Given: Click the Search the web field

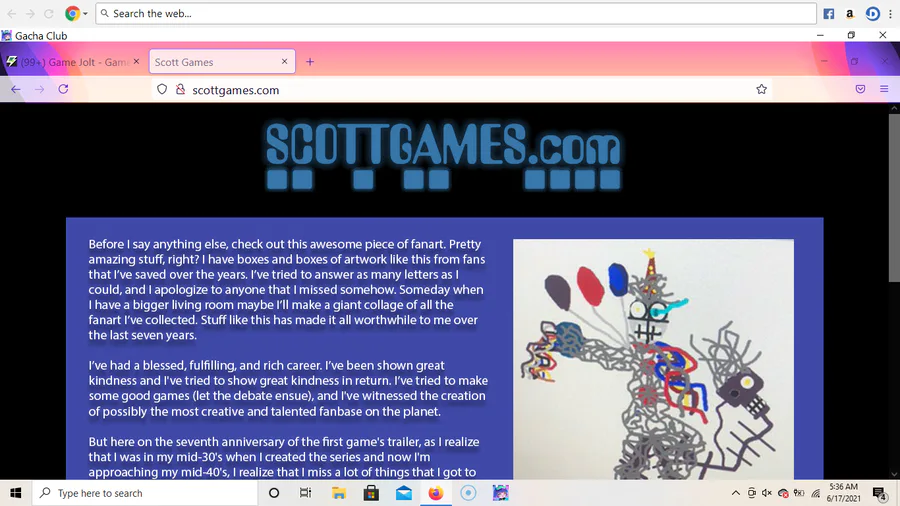Looking at the screenshot, I should [456, 13].
